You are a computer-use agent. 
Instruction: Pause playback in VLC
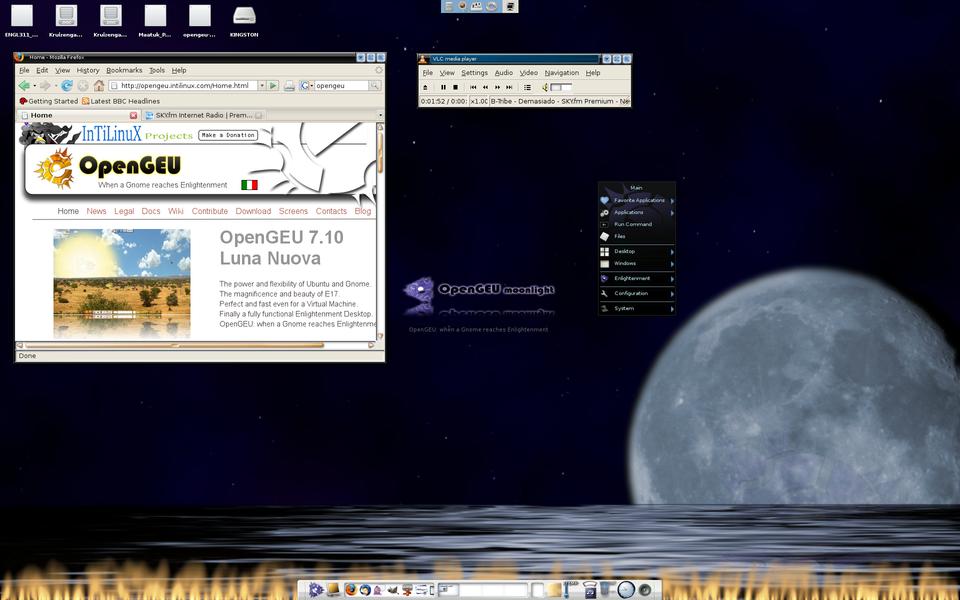tap(443, 87)
